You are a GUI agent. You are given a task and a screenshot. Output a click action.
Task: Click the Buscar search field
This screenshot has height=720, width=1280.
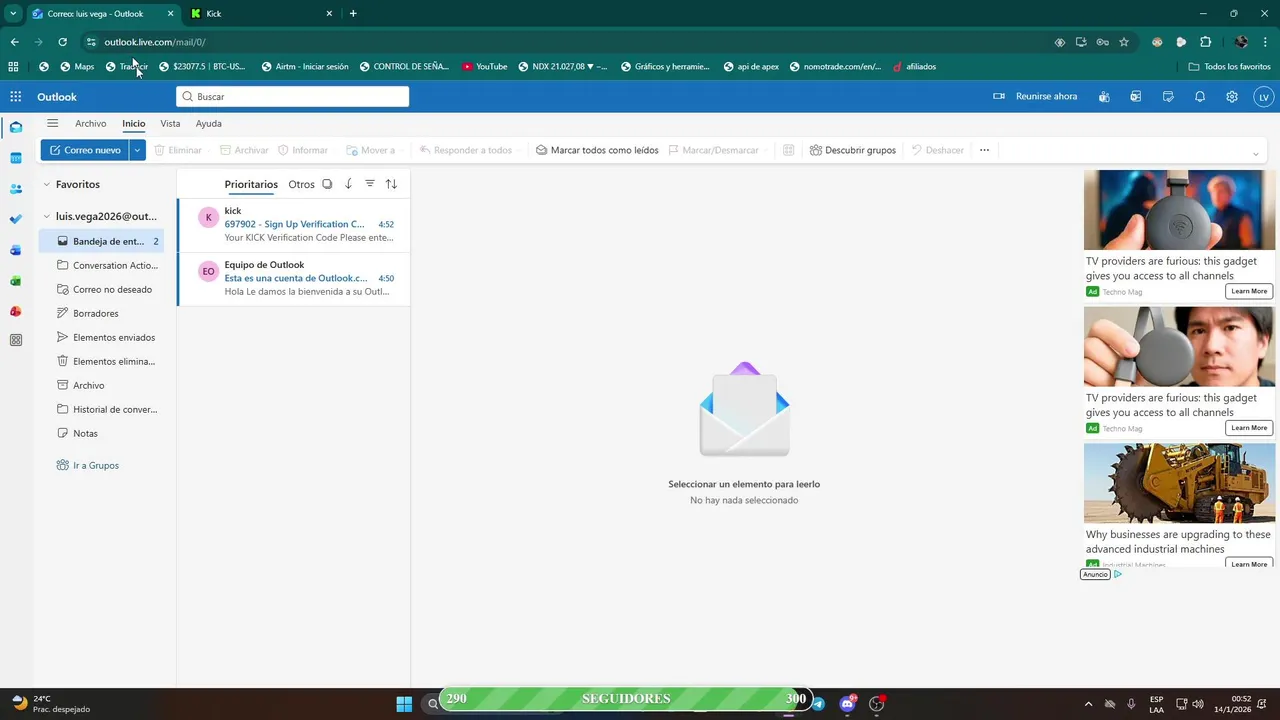(x=292, y=97)
